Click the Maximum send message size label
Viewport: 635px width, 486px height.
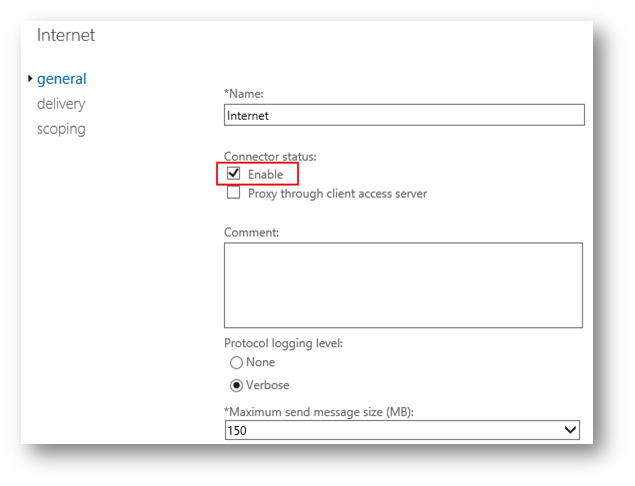[x=319, y=412]
